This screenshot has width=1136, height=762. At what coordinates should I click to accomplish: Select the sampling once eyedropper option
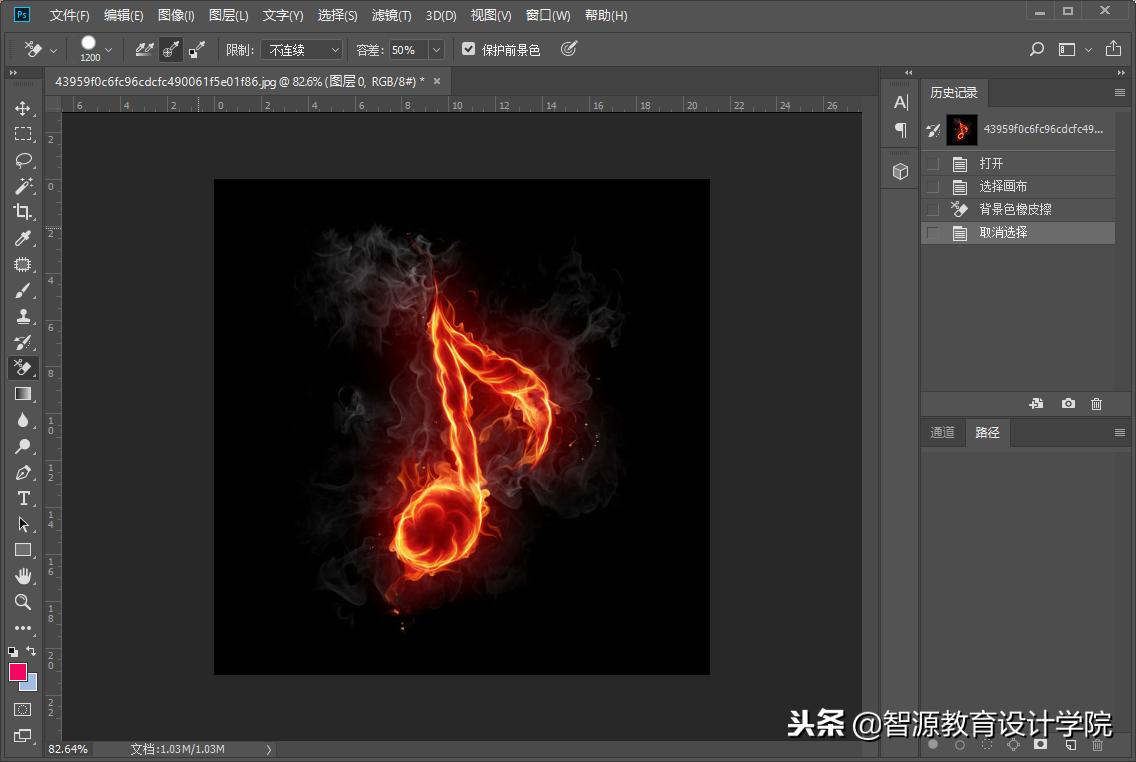coord(170,48)
